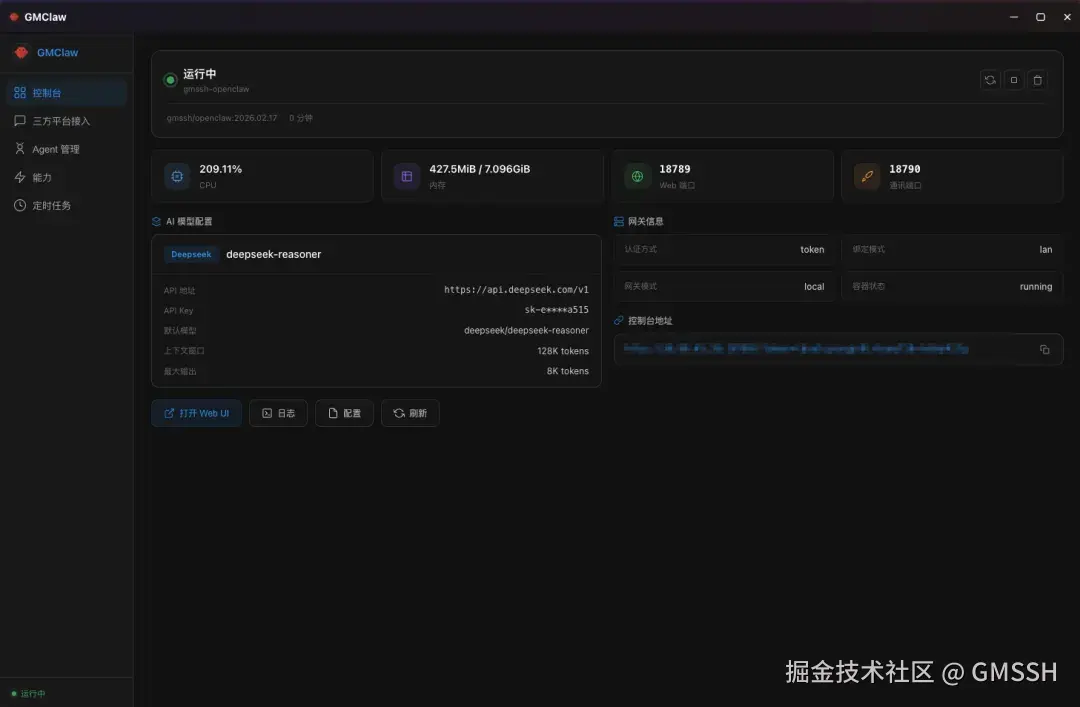The width and height of the screenshot is (1080, 707).
Task: Click the CPU usage icon
Action: (x=177, y=175)
